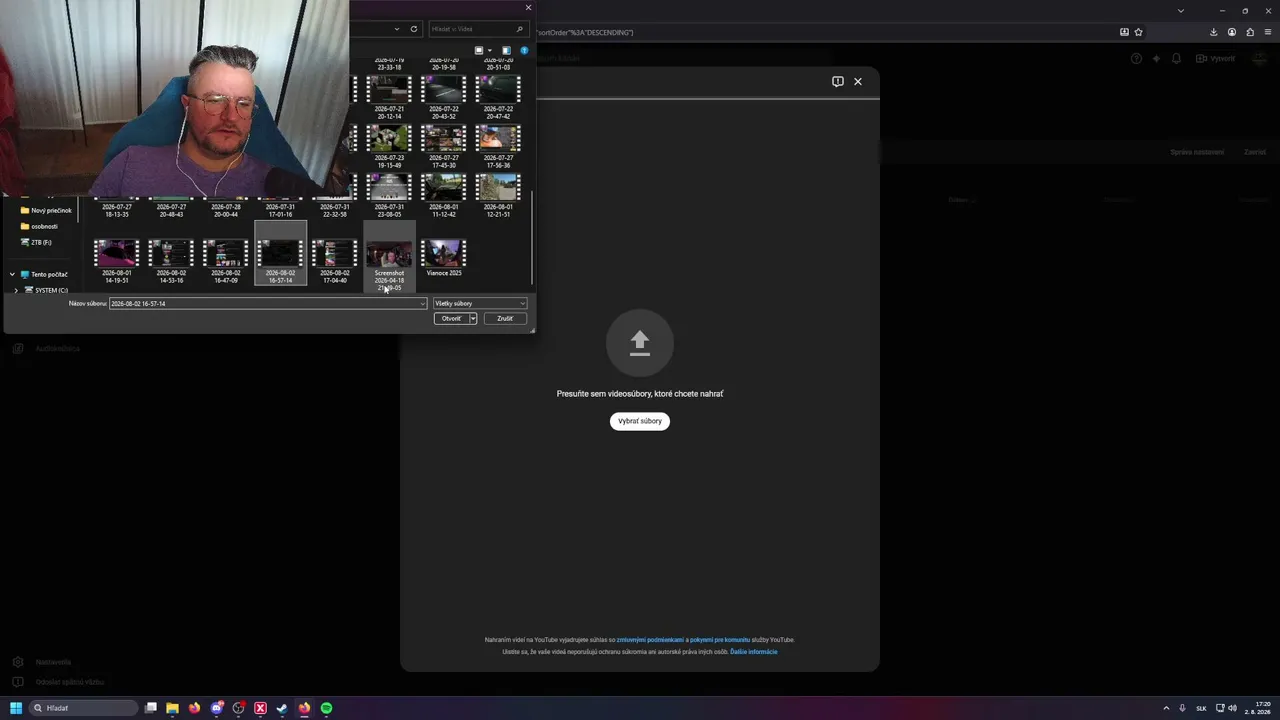Expand the SYSTEM (C:) drive node
Viewport: 1280px width, 720px height.
click(16, 290)
